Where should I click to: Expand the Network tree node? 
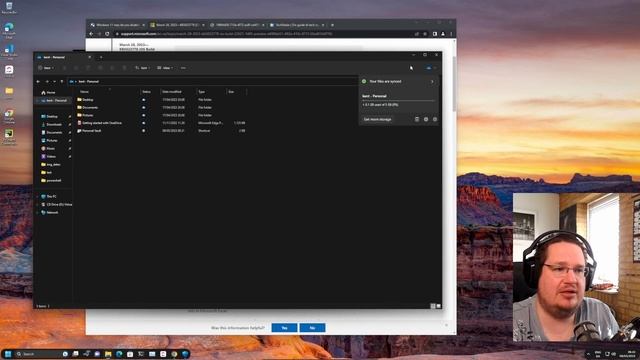tap(38, 213)
